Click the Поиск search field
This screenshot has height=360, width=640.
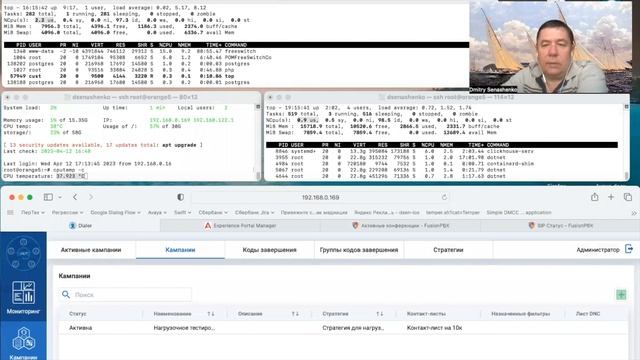point(125,294)
